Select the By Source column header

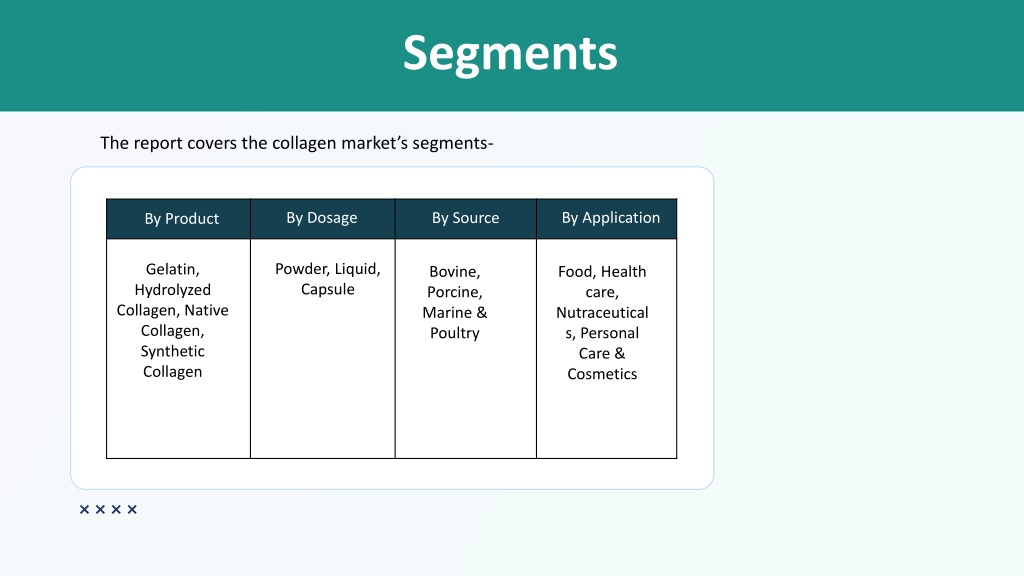pos(466,219)
